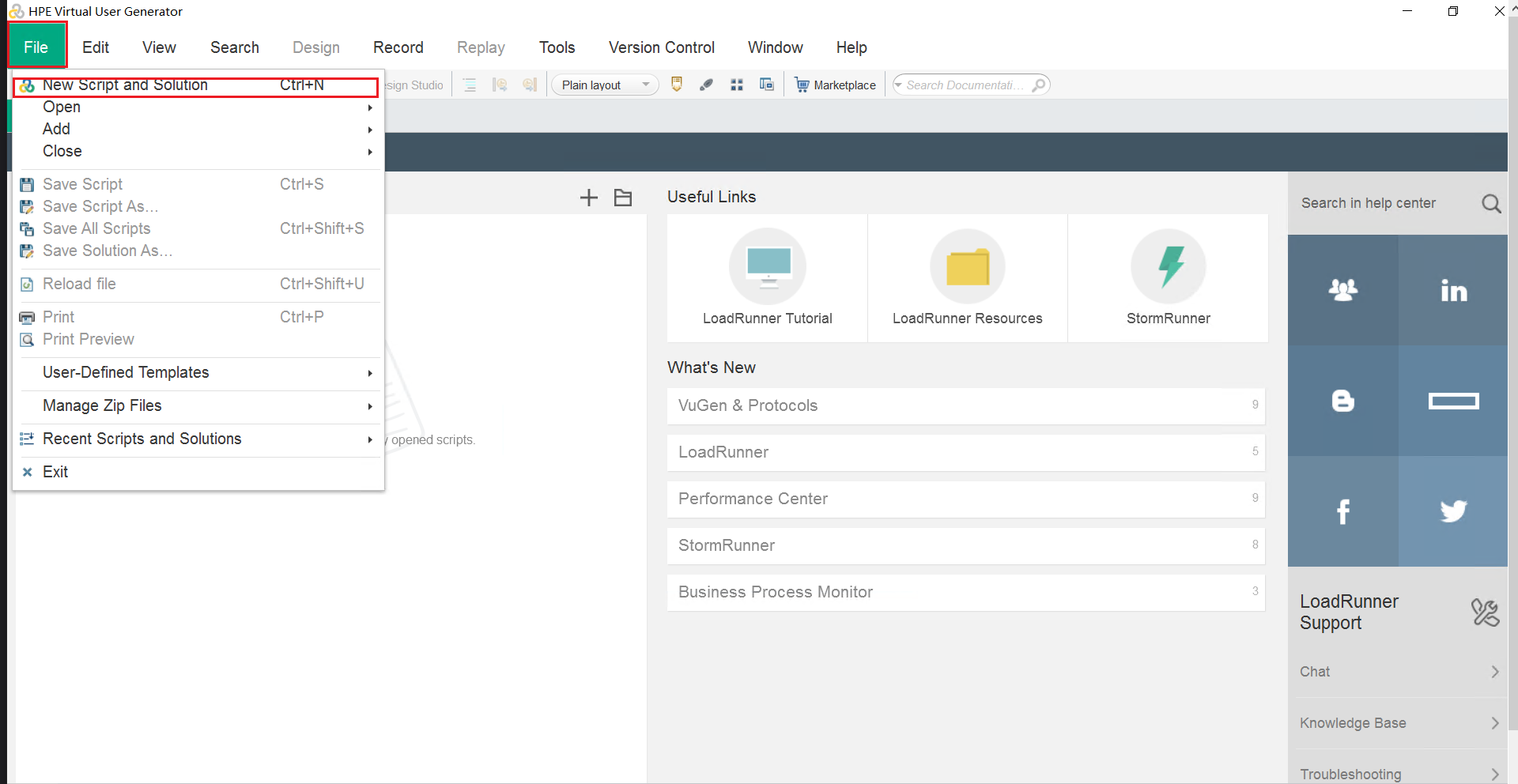Open the LoadRunner Tutorial link
The width and height of the screenshot is (1518, 784).
[x=768, y=278]
